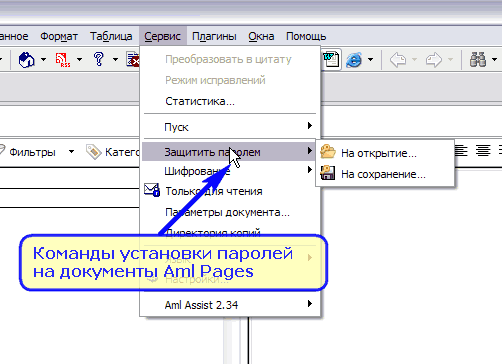
Task: Choose Статистика... from the Сервис menu
Action: [x=200, y=101]
